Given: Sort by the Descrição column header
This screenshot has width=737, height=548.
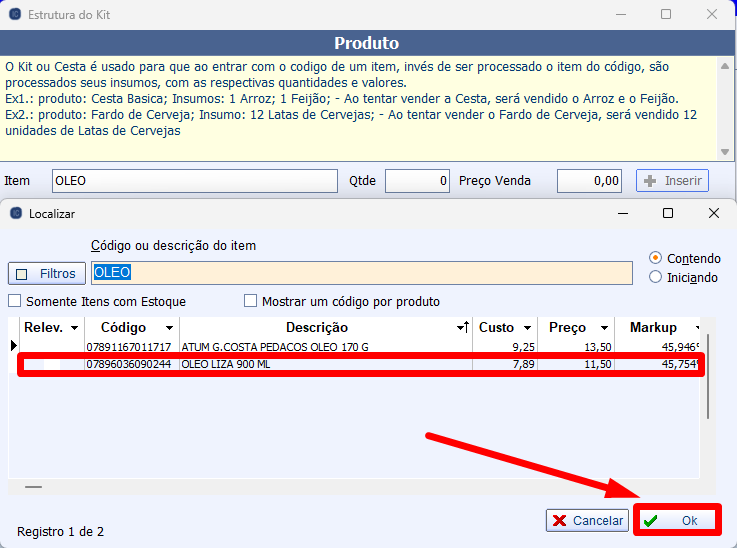Looking at the screenshot, I should [316, 328].
